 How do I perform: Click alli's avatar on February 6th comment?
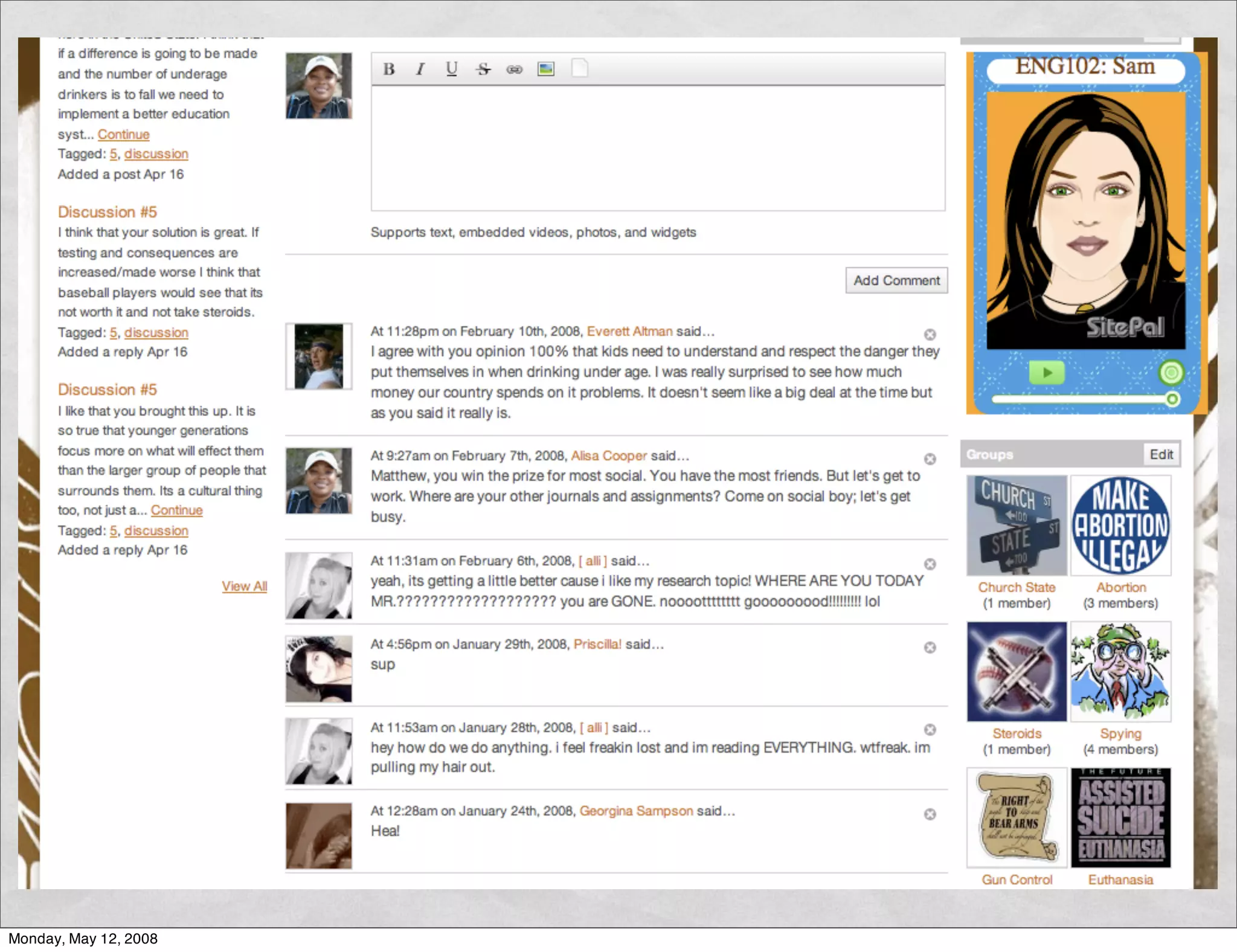click(319, 585)
